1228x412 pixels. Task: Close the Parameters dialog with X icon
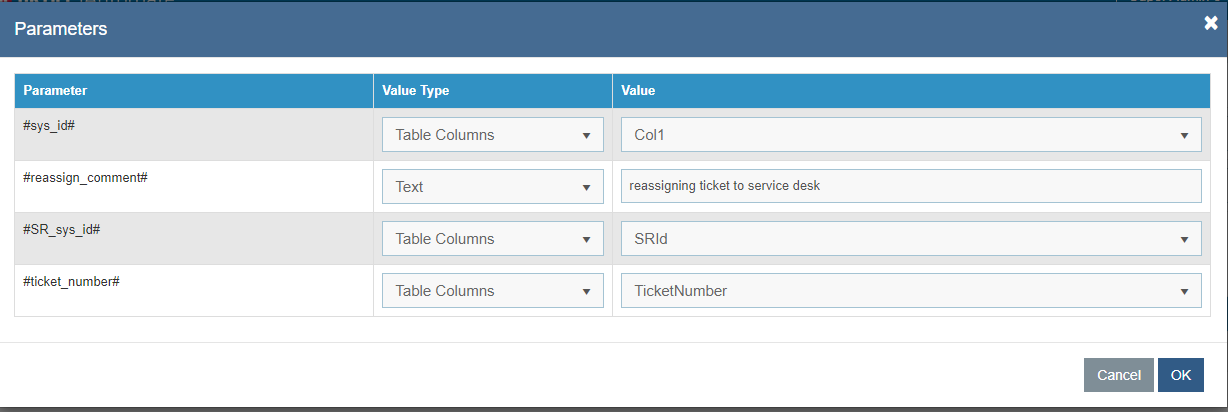[x=1210, y=24]
